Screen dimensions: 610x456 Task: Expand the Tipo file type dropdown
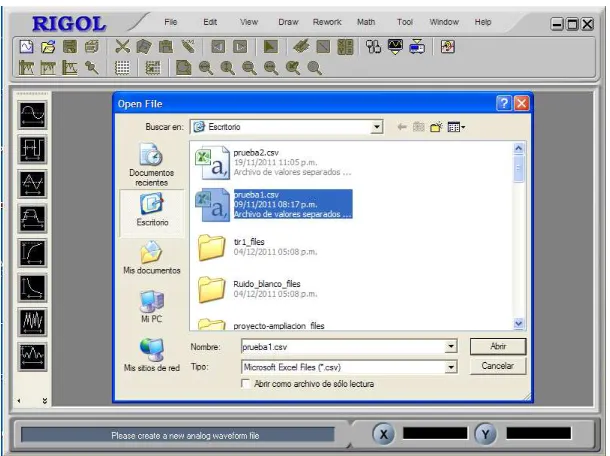(450, 367)
